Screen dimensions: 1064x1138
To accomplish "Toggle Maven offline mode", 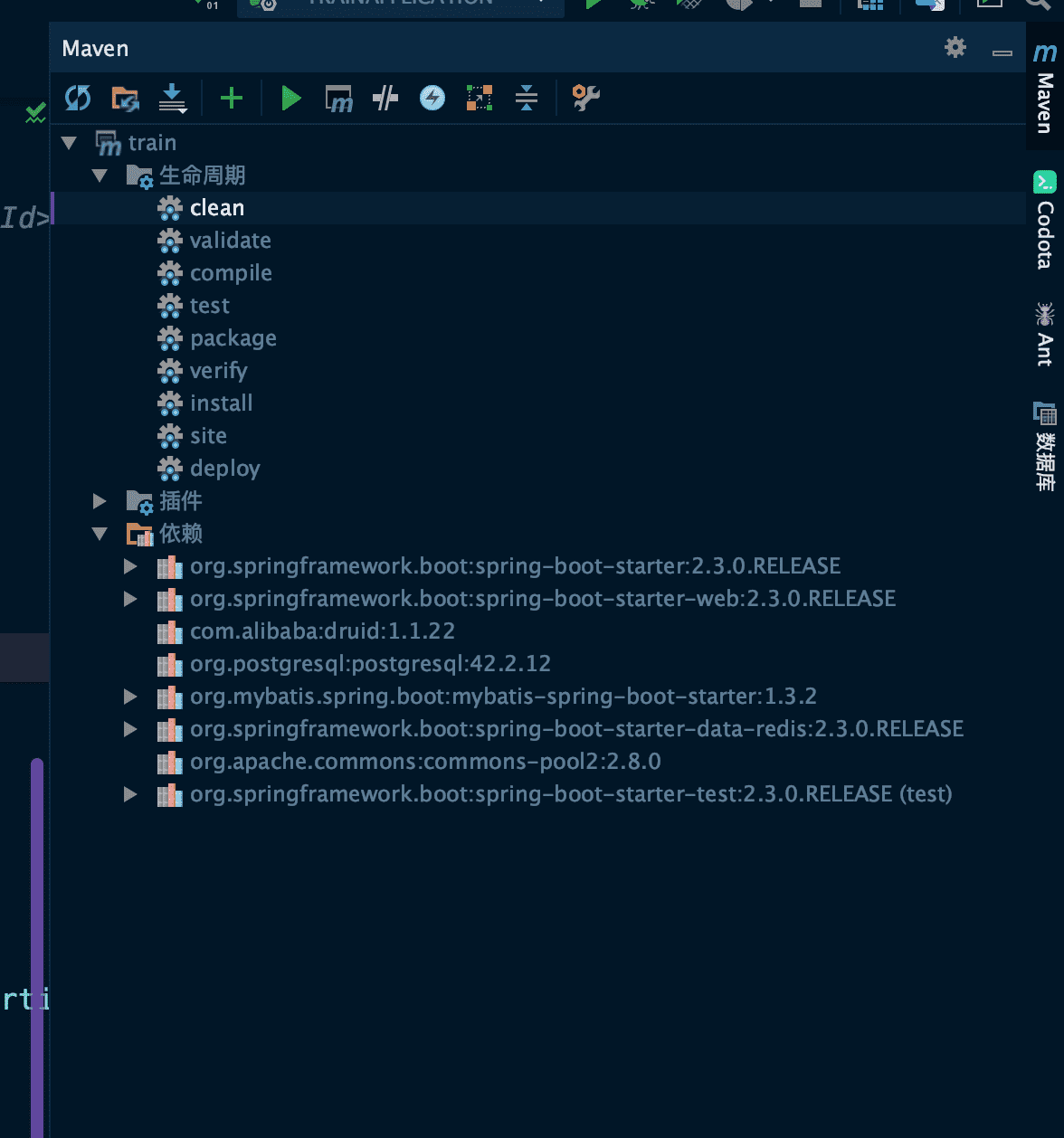I will coord(385,98).
